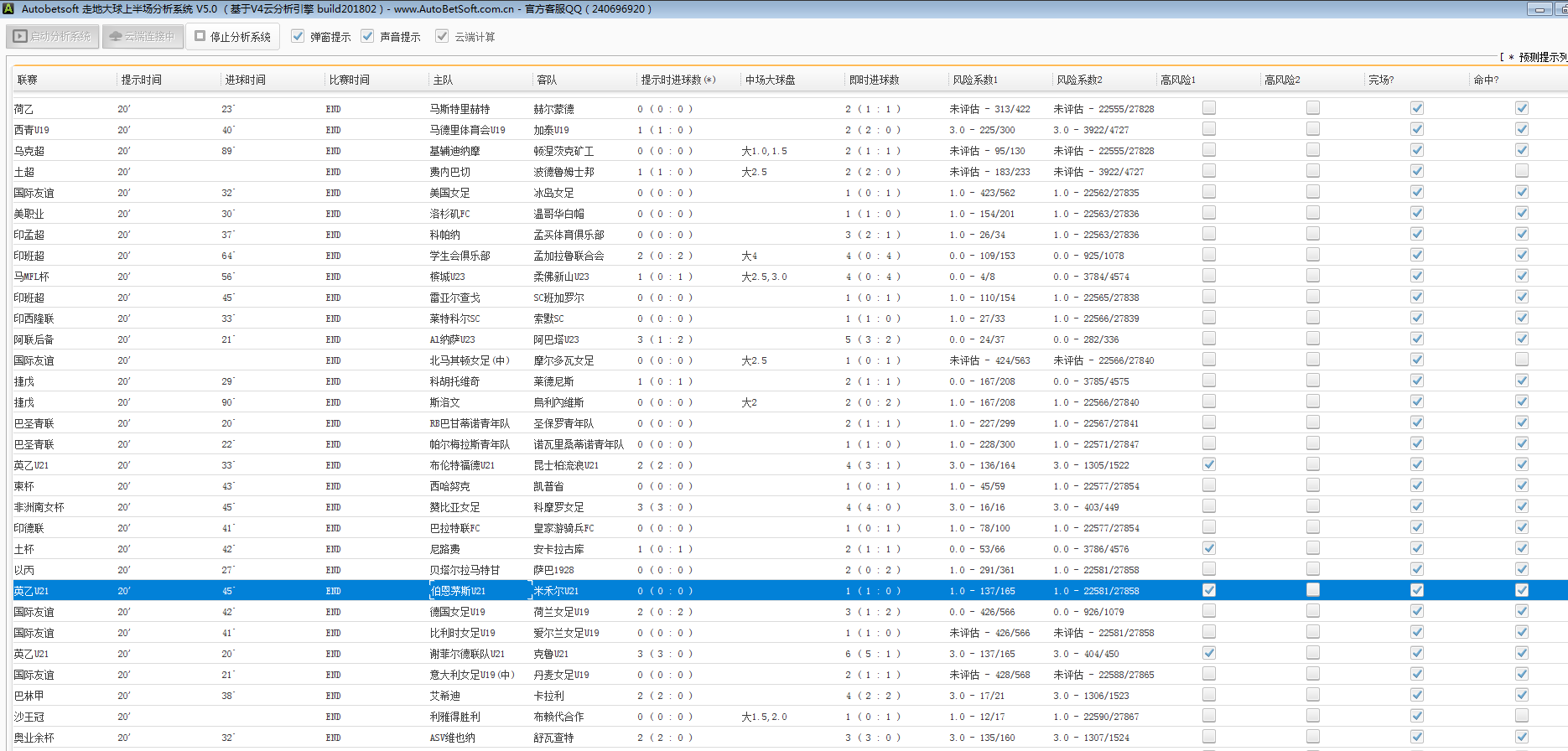Click the 风险系数1 column header

coord(975,80)
